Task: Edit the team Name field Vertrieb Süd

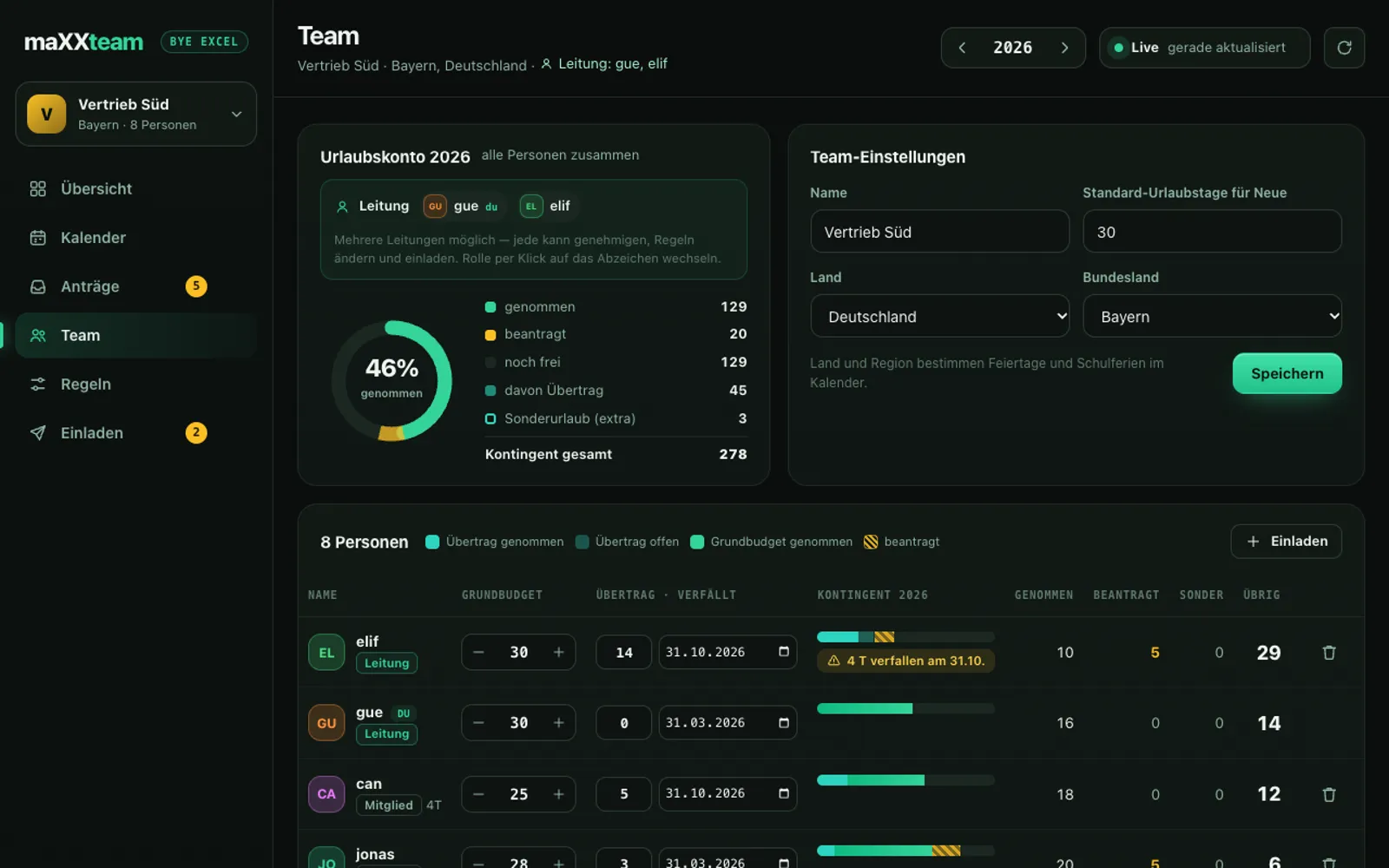Action: [x=939, y=232]
